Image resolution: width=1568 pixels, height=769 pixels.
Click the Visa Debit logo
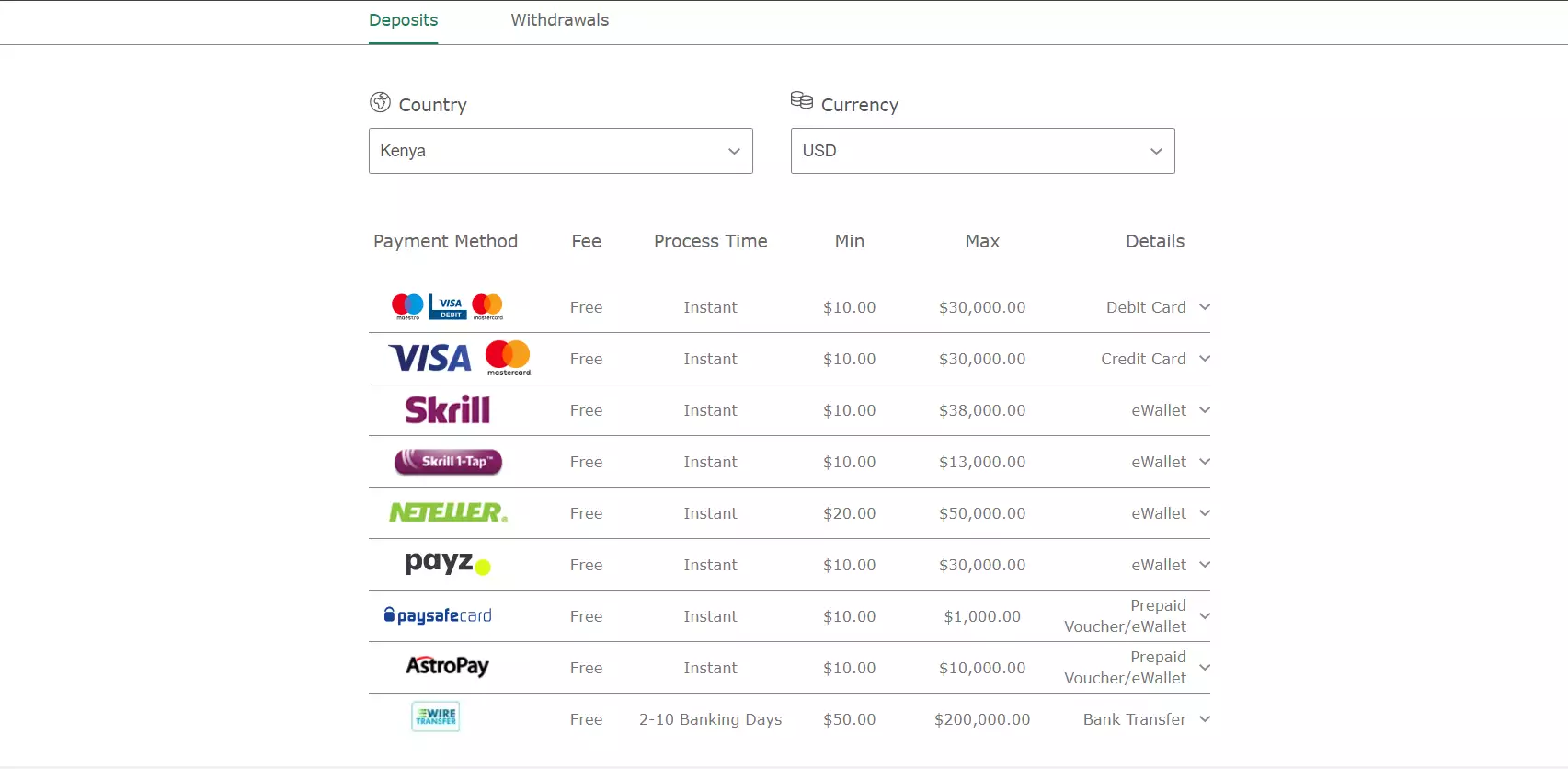(x=449, y=306)
